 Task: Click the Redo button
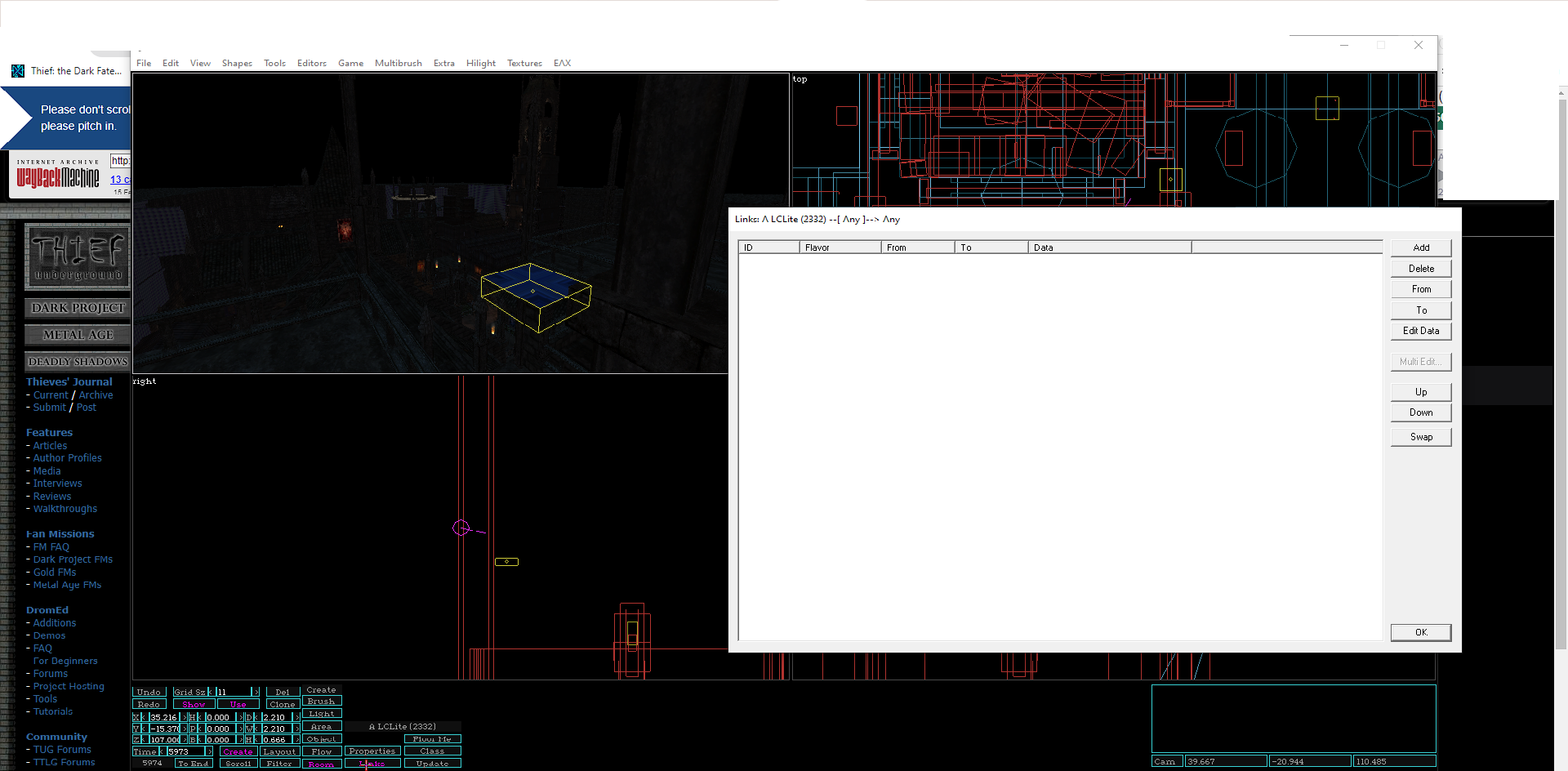click(149, 704)
